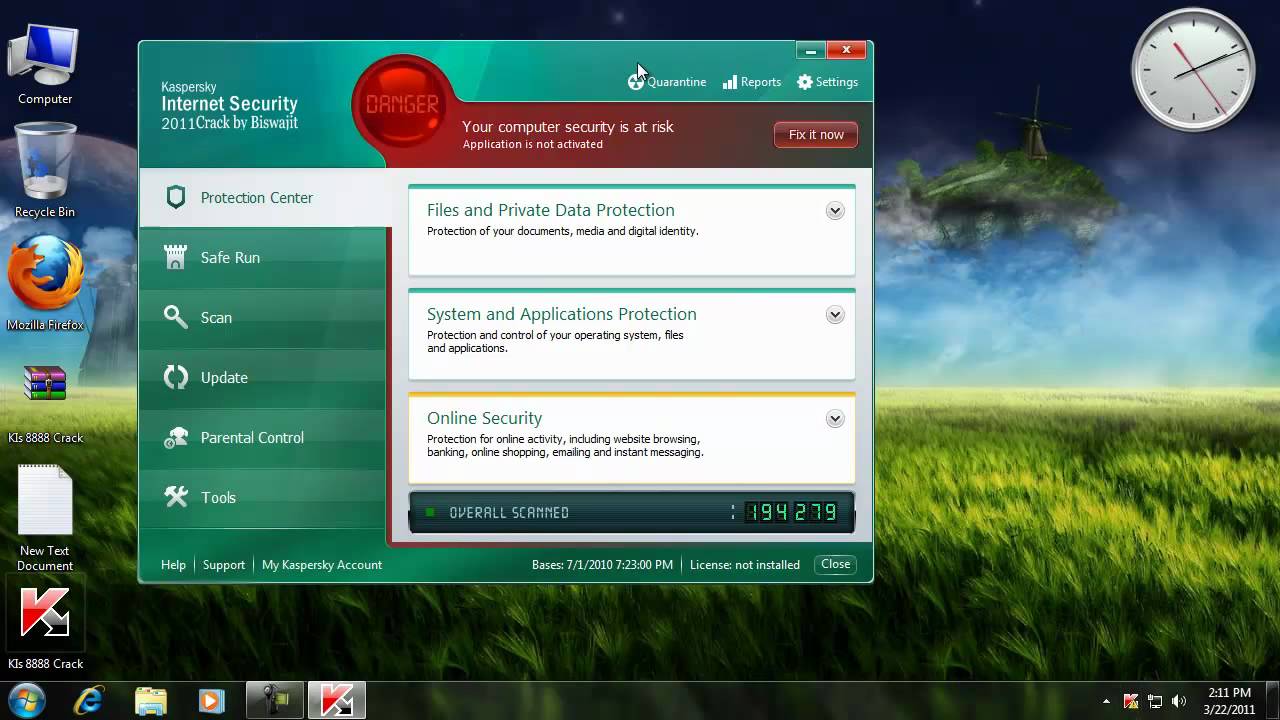Screen dimensions: 1280x720
Task: Click 'Your computer security is at risk' message
Action: click(x=568, y=127)
